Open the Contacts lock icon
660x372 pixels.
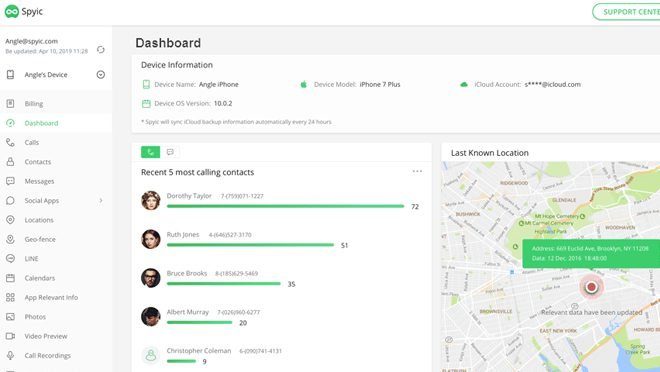point(11,162)
